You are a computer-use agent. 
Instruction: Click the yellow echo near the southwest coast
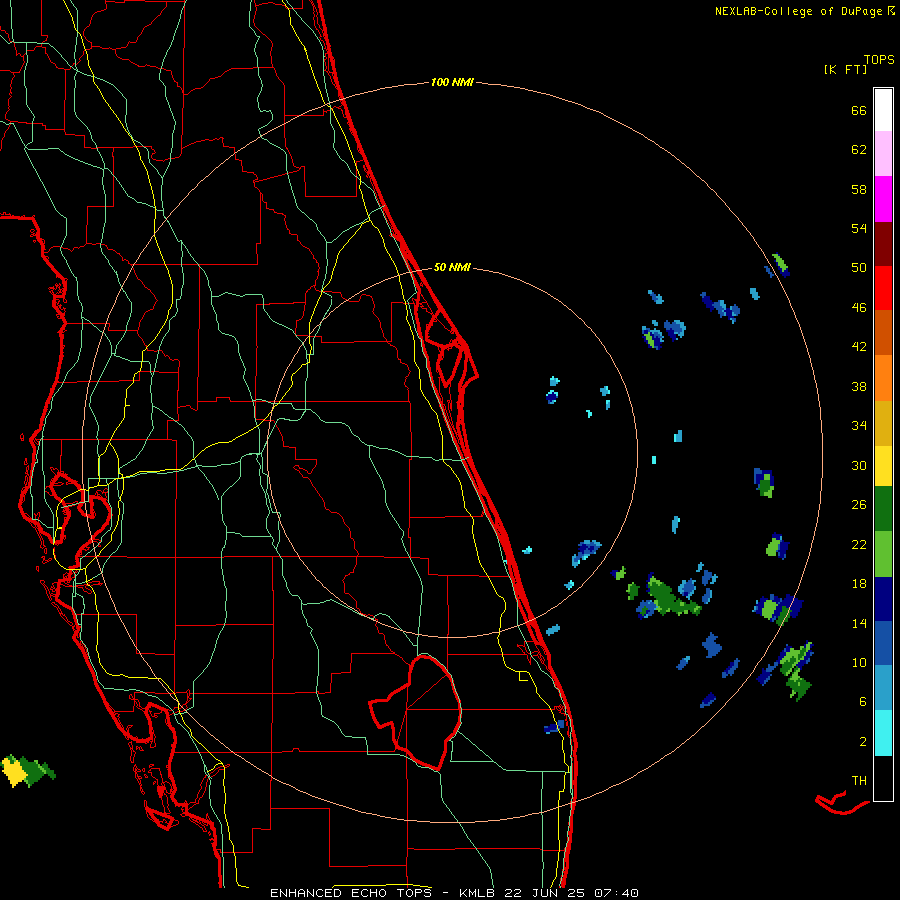pyautogui.click(x=14, y=771)
